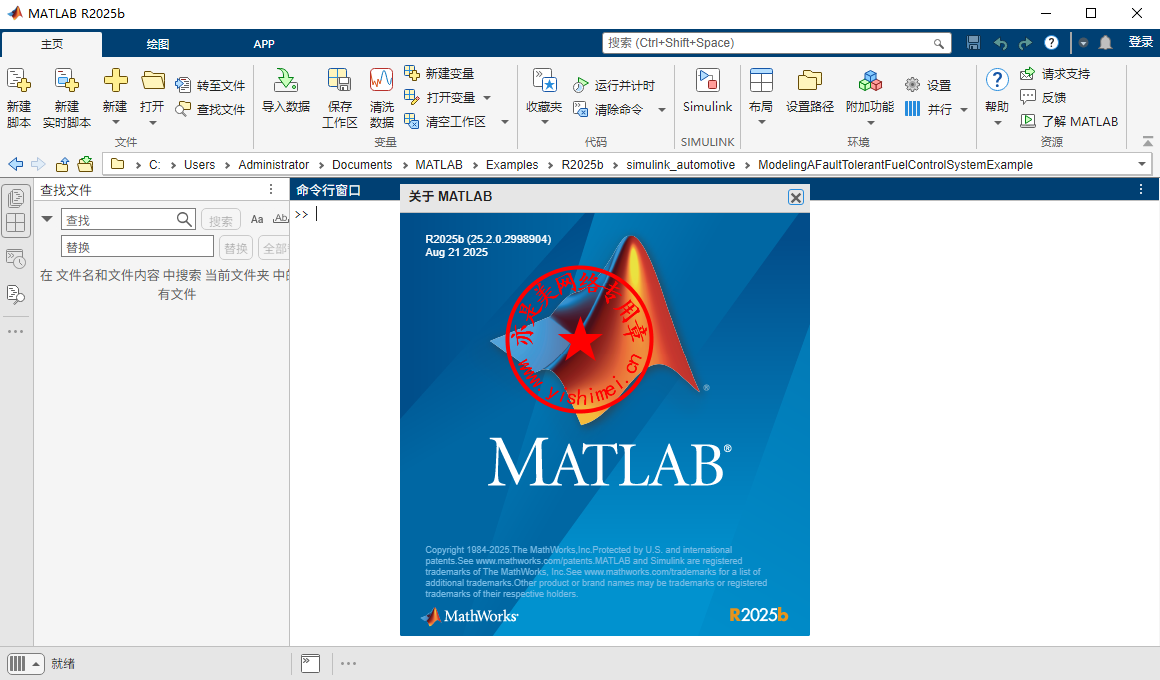
Task: Click the 登录 (Sign In) button
Action: tap(1140, 43)
